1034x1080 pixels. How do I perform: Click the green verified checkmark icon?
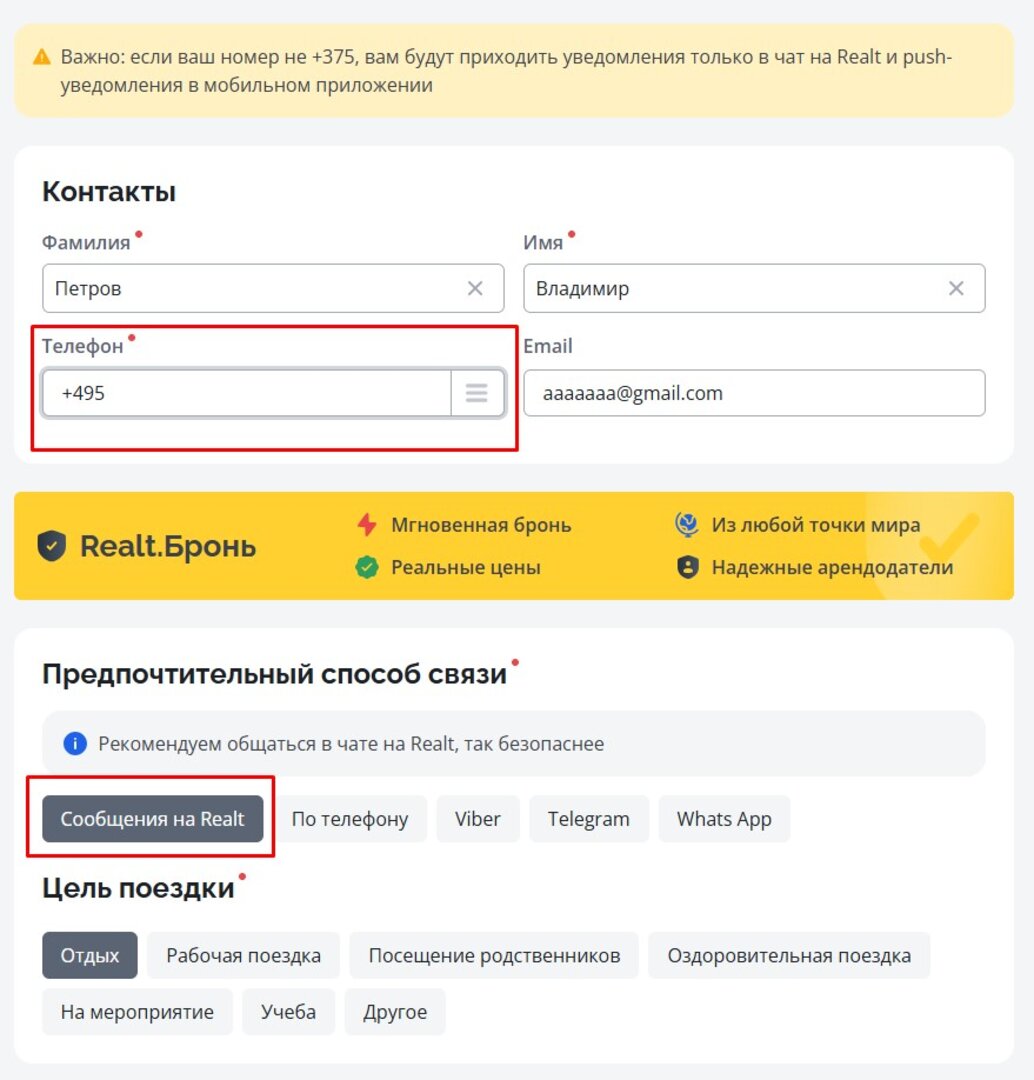tap(367, 568)
